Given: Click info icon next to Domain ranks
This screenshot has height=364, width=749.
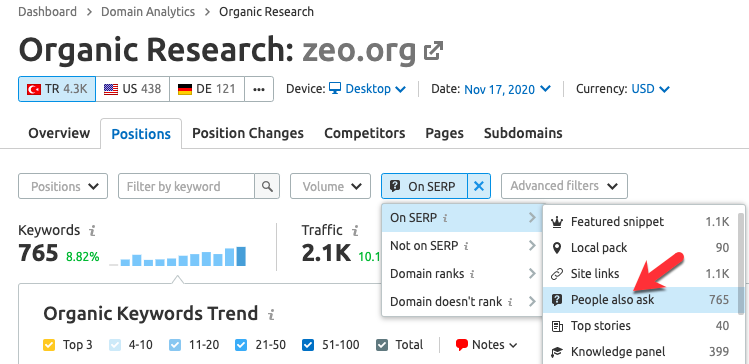Looking at the screenshot, I should tap(472, 274).
